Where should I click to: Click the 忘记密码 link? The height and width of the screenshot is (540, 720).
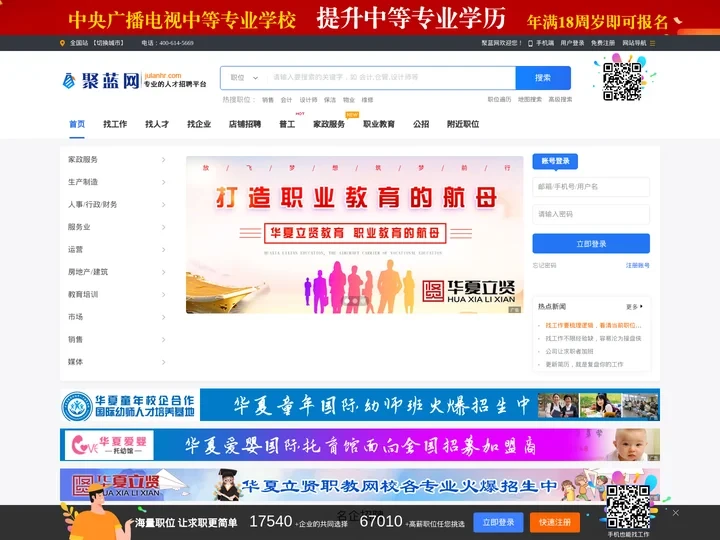(544, 265)
